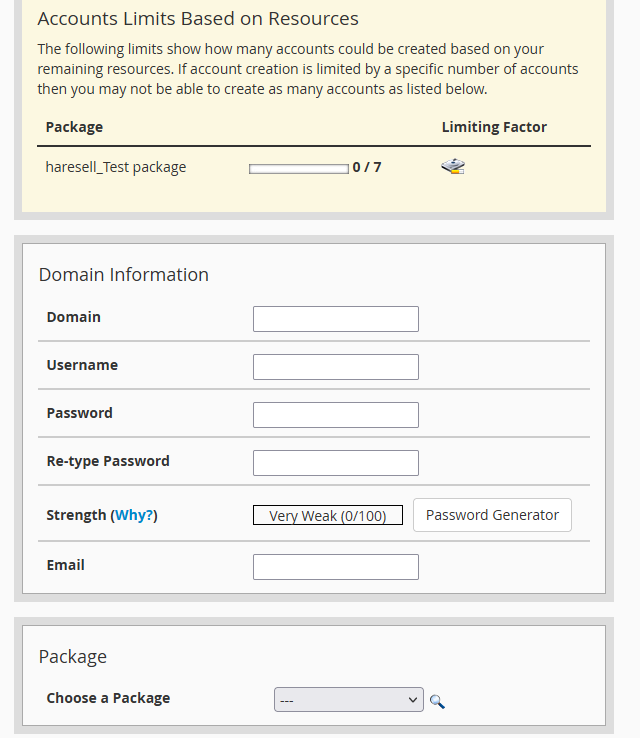Click into the Password field
This screenshot has width=640, height=738.
[335, 415]
